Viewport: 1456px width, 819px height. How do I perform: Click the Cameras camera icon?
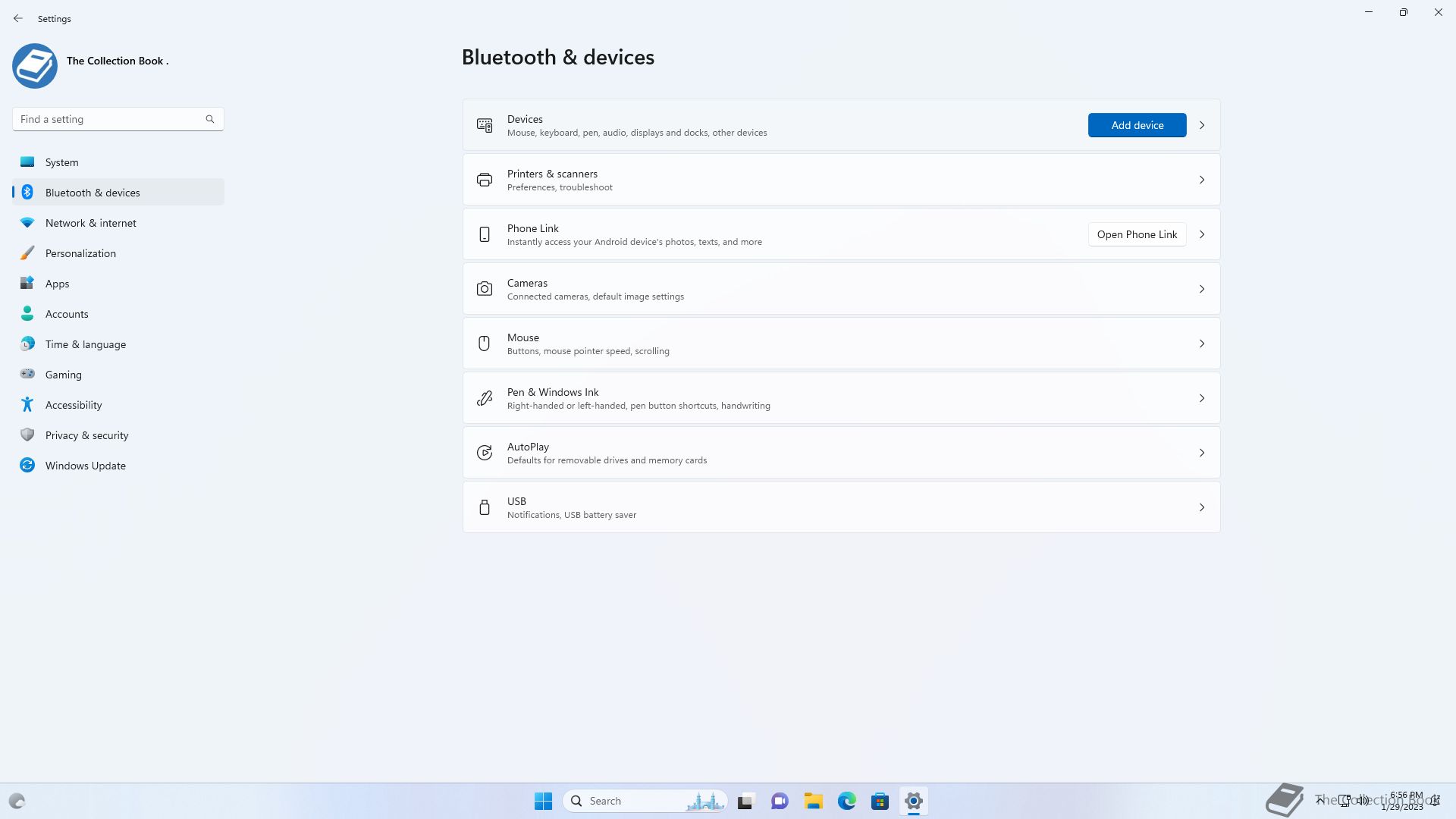[485, 289]
